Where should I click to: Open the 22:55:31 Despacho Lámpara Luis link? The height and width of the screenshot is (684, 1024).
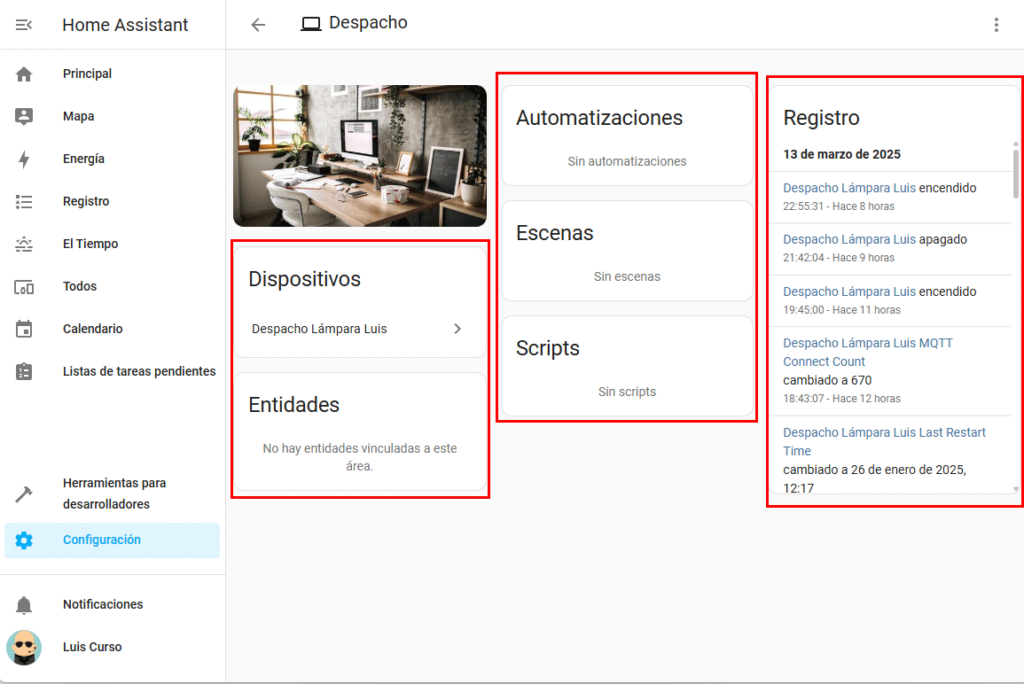tap(849, 188)
